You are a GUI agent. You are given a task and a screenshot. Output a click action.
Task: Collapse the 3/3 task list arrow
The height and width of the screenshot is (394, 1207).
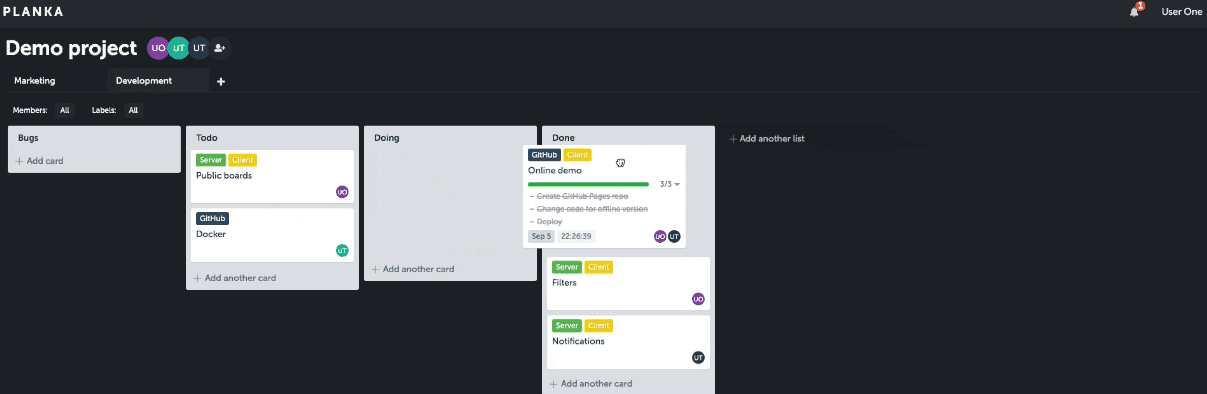(x=677, y=184)
